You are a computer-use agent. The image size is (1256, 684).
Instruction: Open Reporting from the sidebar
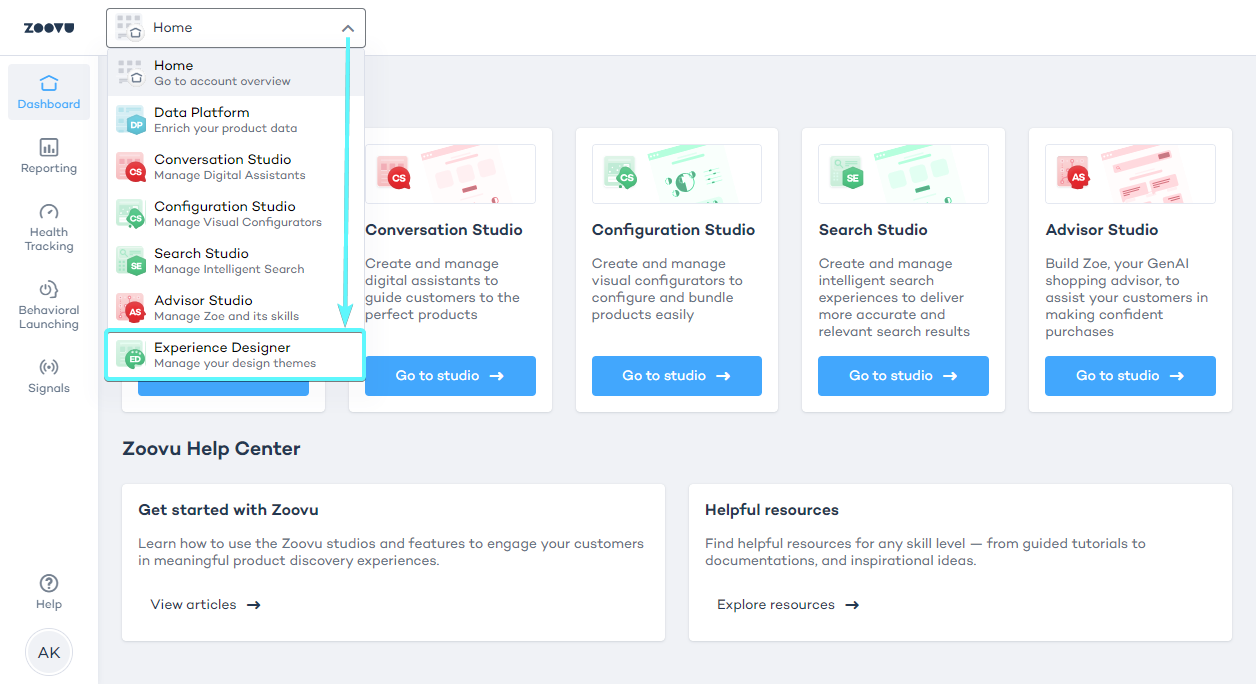[x=49, y=156]
